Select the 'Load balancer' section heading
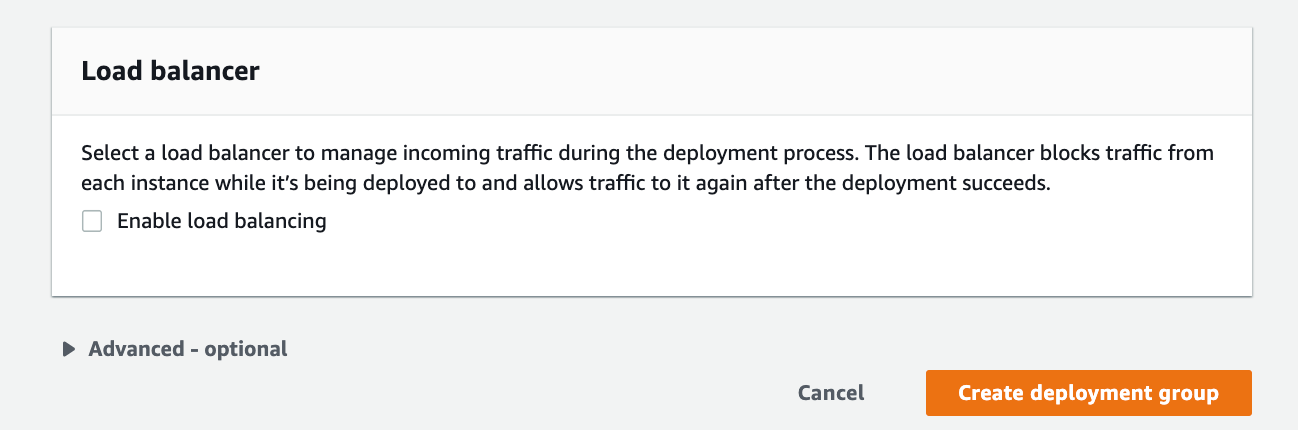This screenshot has width=1298, height=430. pos(170,71)
